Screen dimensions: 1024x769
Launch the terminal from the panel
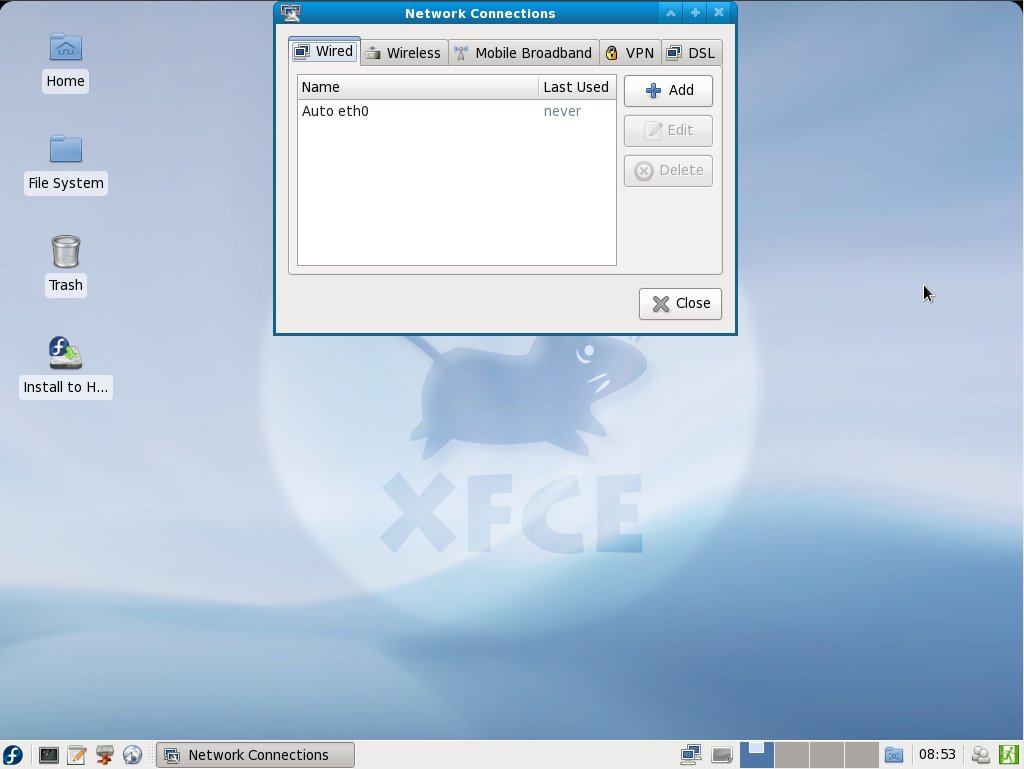pos(48,755)
